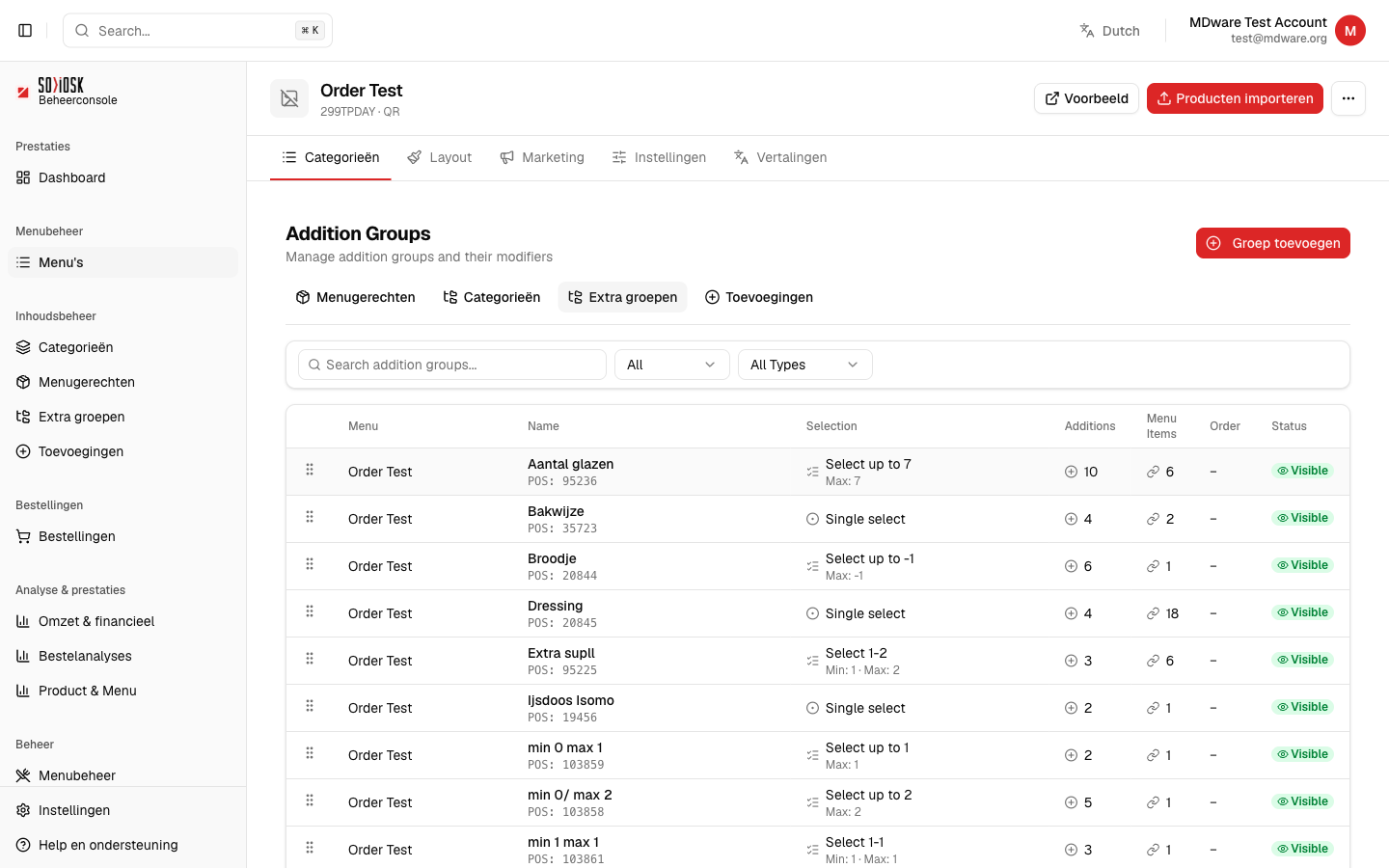Click the Voorbeeld preview button

tap(1086, 98)
